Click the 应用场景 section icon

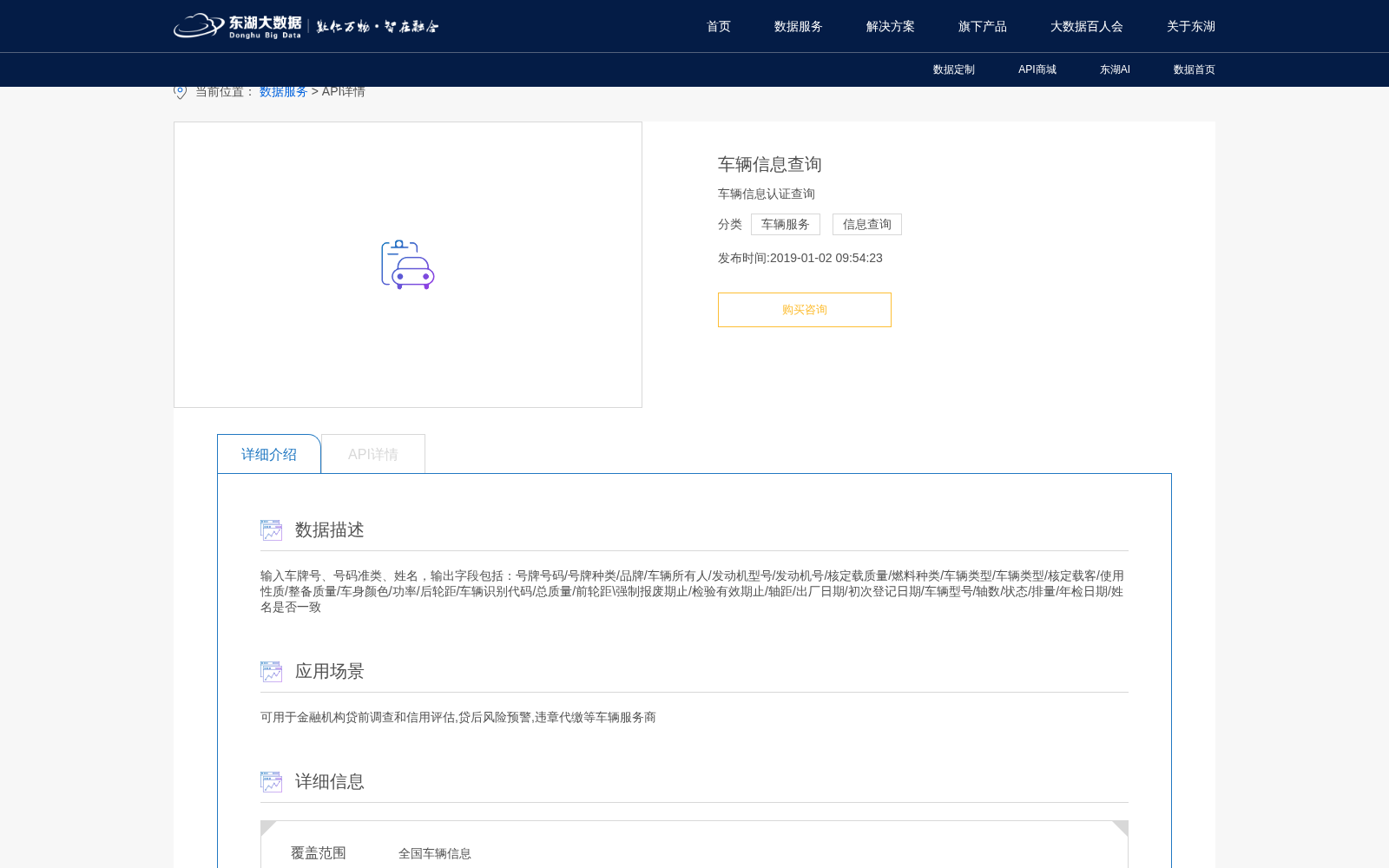(x=271, y=671)
